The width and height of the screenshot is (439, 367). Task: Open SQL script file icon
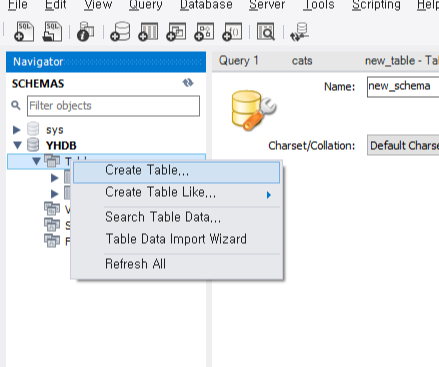52,32
